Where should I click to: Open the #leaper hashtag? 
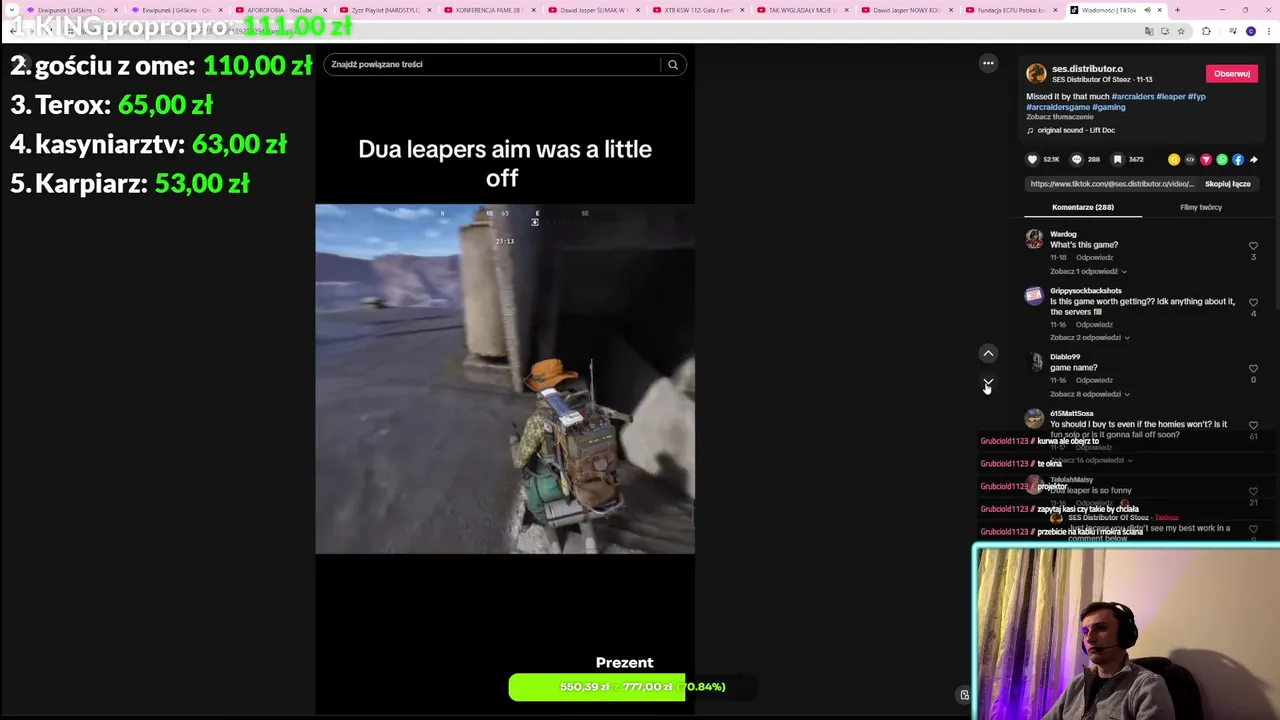pos(1170,97)
